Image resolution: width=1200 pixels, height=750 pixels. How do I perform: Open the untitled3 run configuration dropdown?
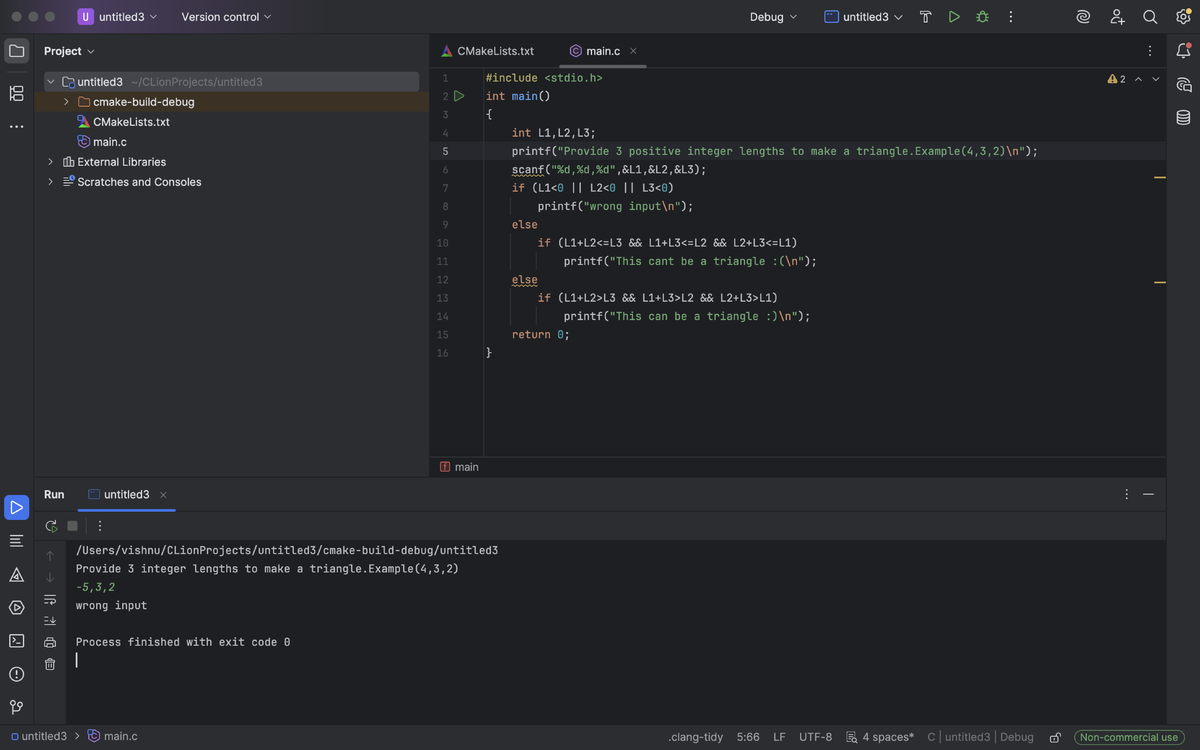click(x=864, y=17)
